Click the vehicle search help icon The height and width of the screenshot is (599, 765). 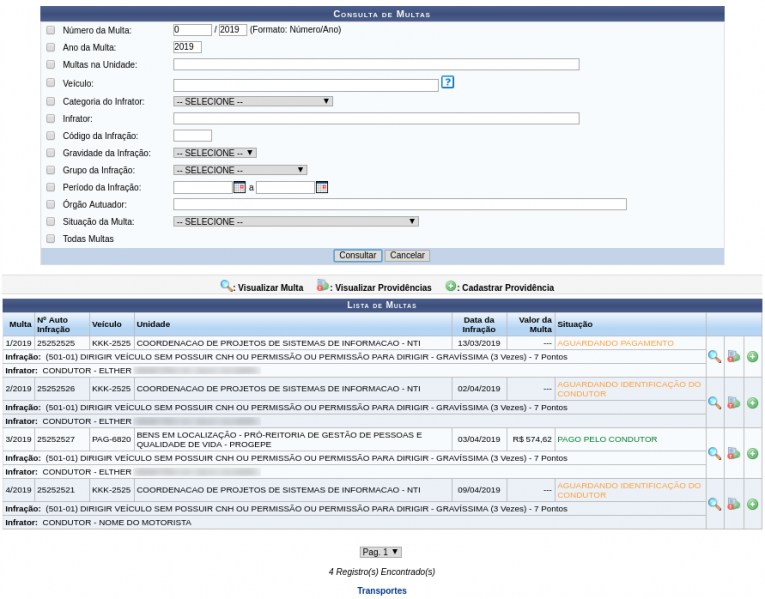tap(447, 82)
